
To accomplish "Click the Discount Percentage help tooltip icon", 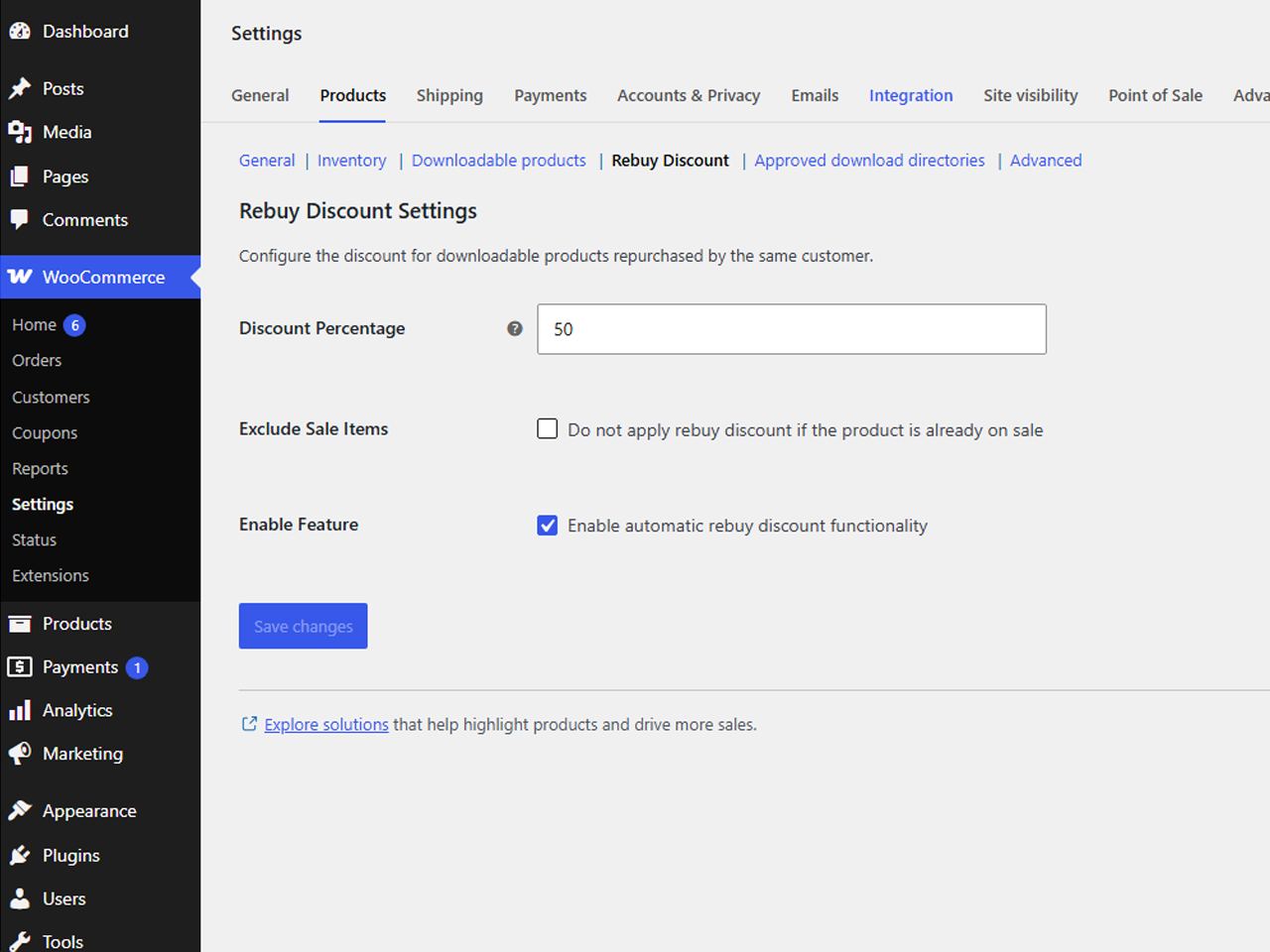I will (515, 328).
